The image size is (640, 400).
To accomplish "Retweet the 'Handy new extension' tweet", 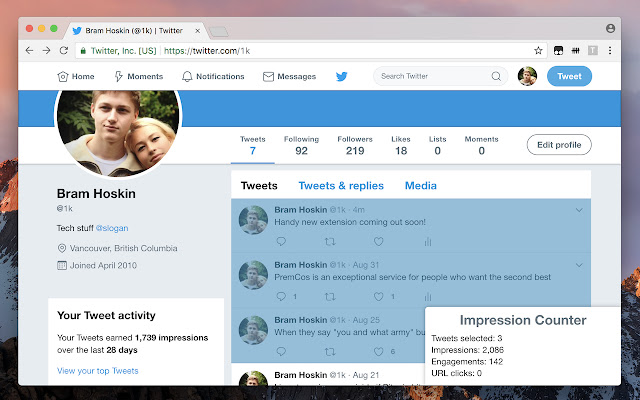I will coord(330,242).
